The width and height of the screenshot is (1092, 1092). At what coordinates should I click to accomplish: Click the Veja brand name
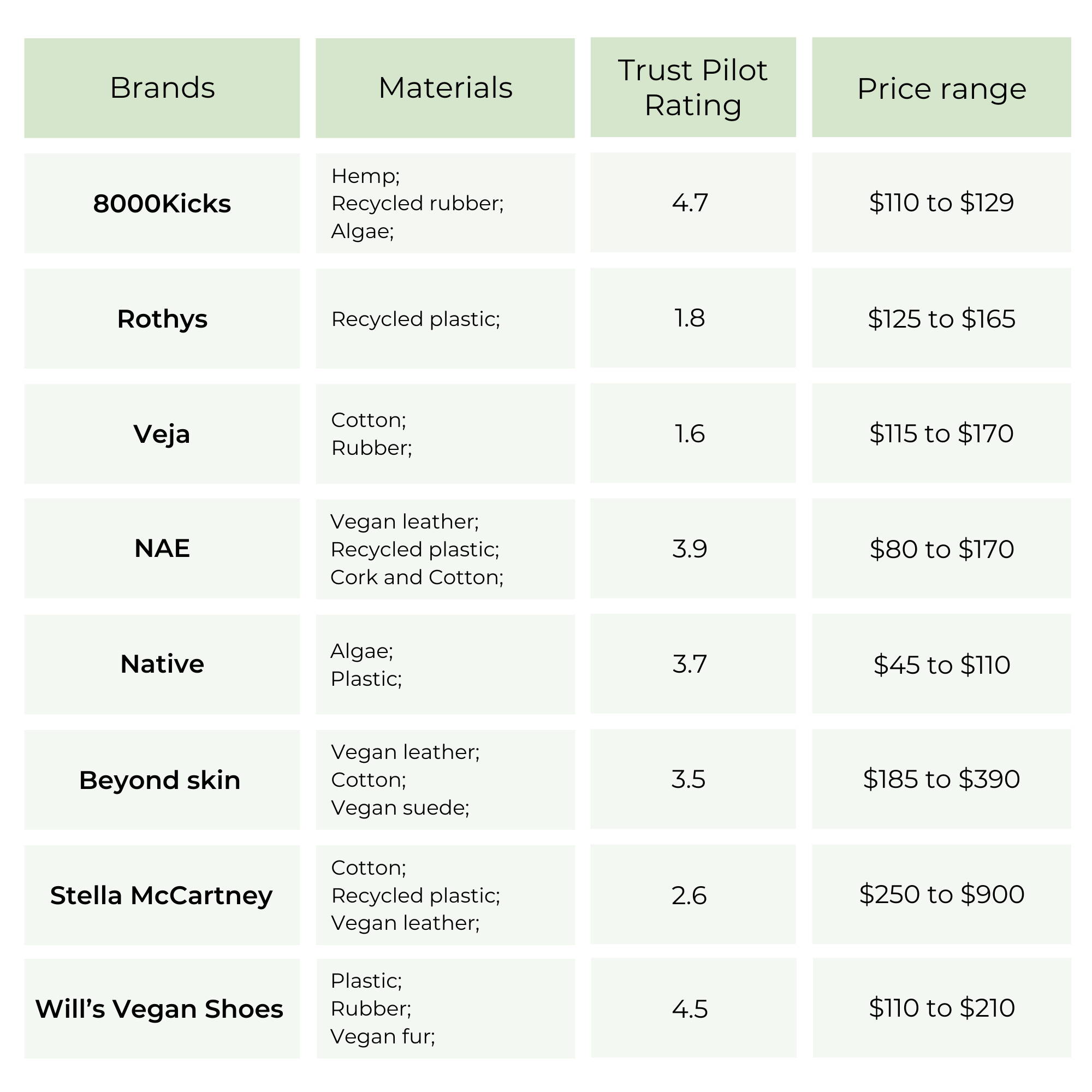(x=162, y=434)
